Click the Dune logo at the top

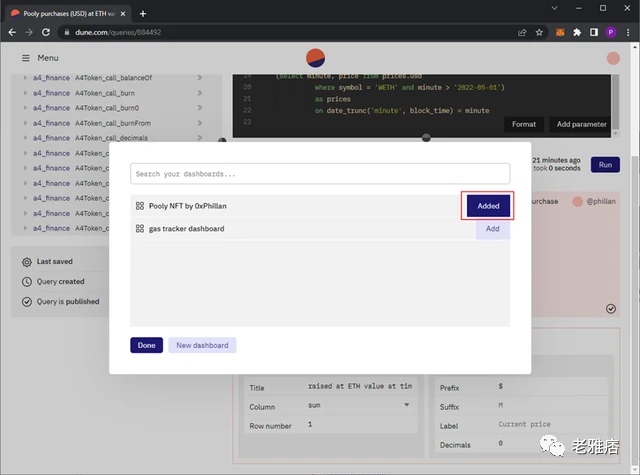pos(315,57)
